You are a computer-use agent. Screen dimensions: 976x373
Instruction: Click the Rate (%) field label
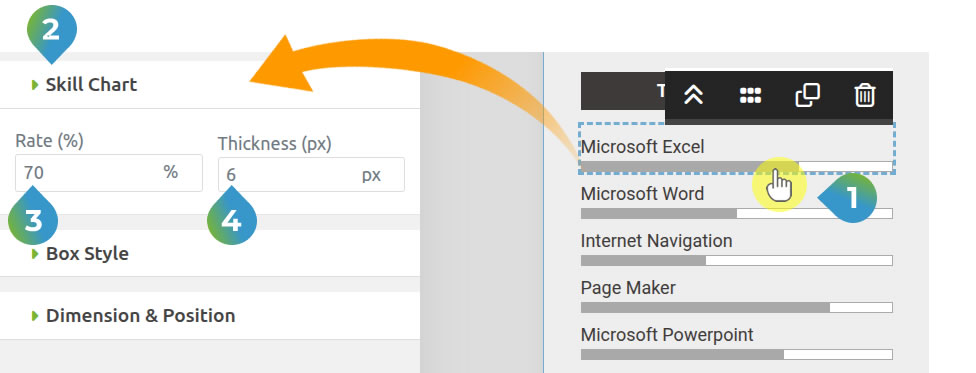[x=49, y=141]
